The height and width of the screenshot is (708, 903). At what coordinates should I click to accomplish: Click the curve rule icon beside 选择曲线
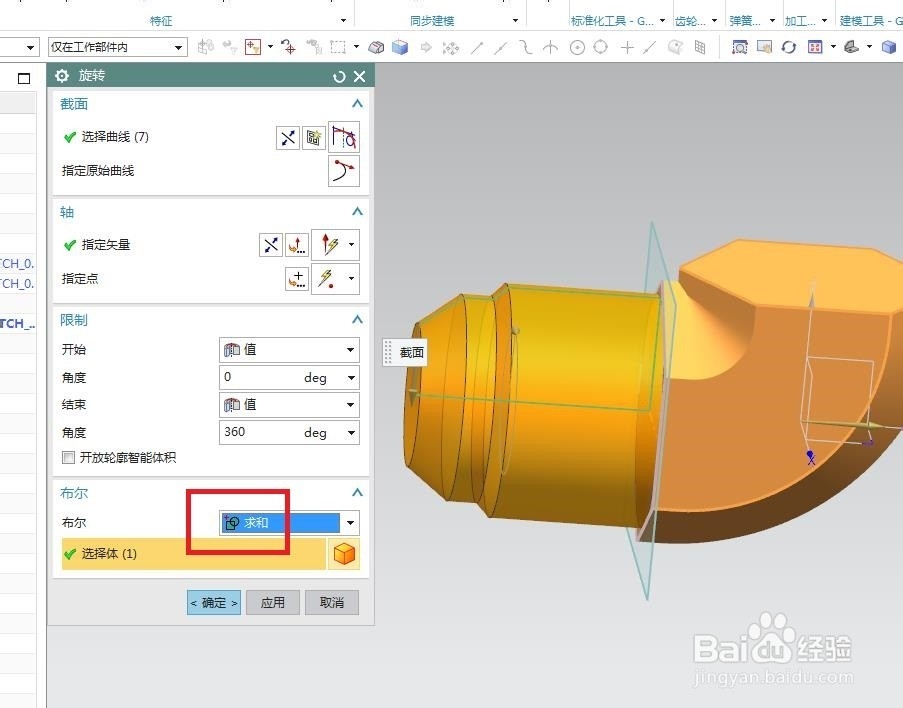(343, 136)
